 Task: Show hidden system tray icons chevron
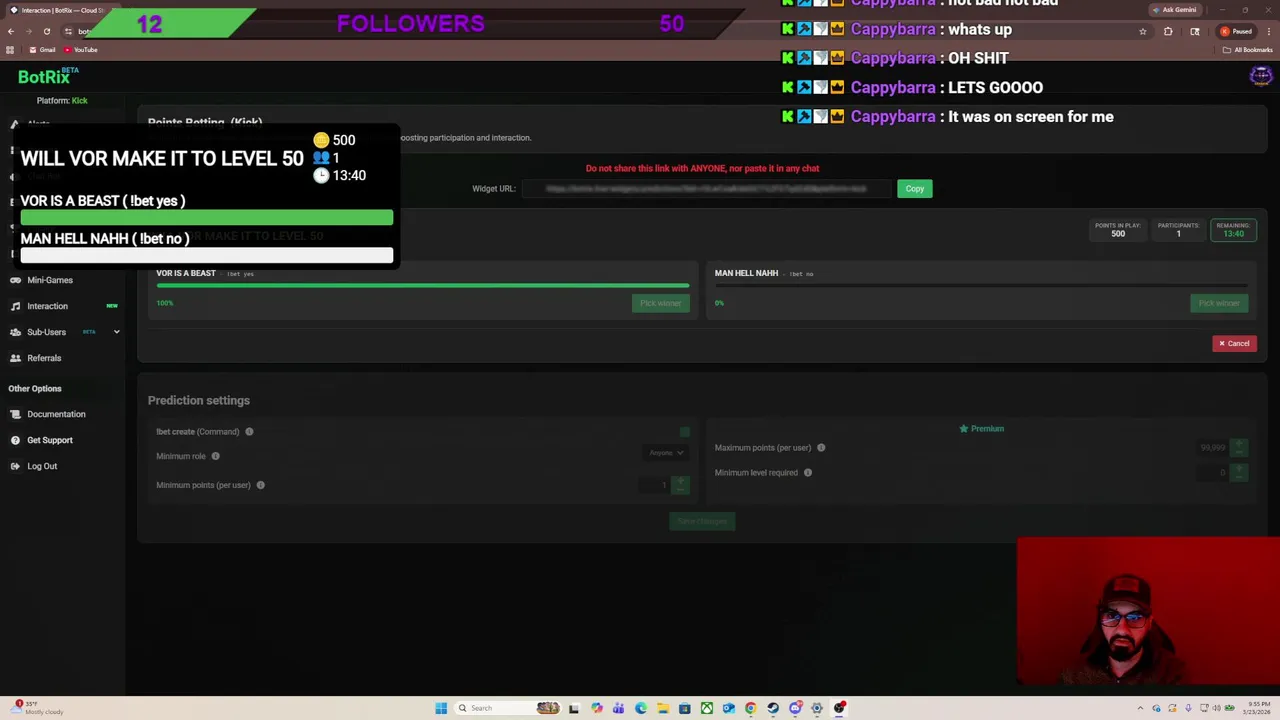(1140, 708)
